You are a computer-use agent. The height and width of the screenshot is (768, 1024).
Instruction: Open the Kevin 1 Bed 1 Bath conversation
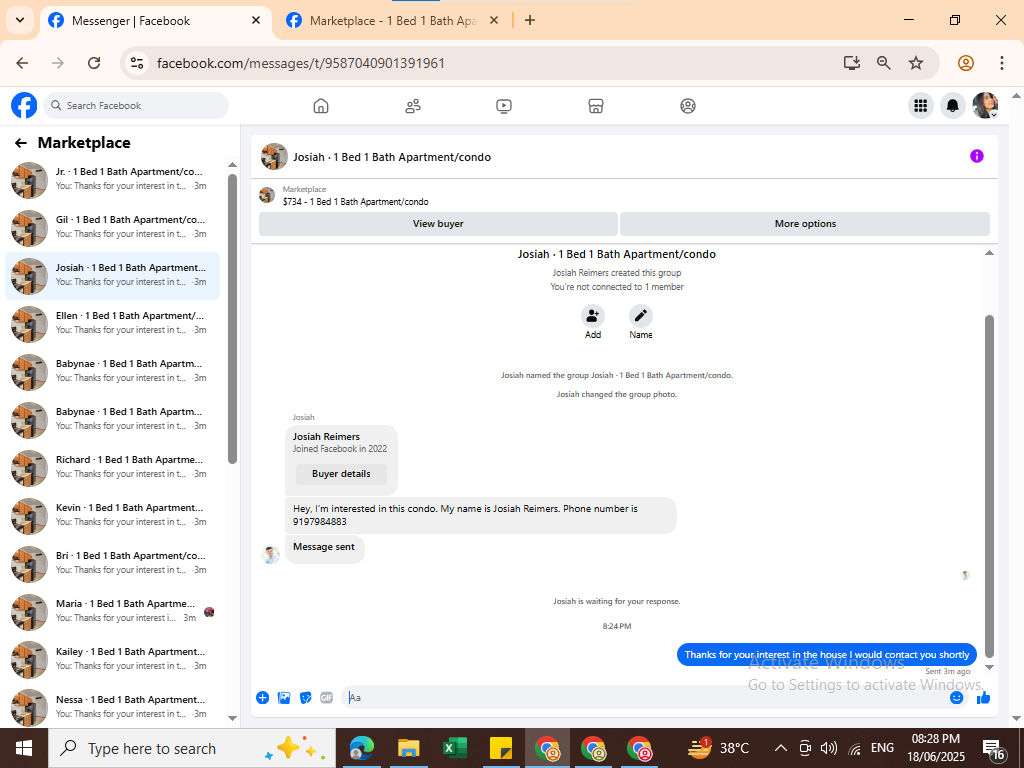[x=112, y=515]
